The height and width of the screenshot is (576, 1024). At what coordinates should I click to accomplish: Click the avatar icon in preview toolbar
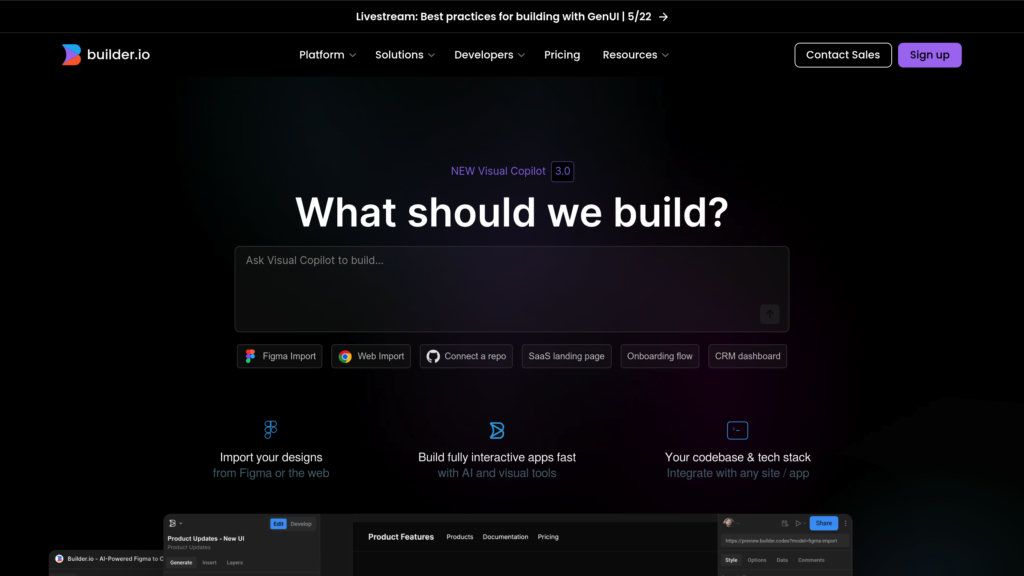[728, 522]
